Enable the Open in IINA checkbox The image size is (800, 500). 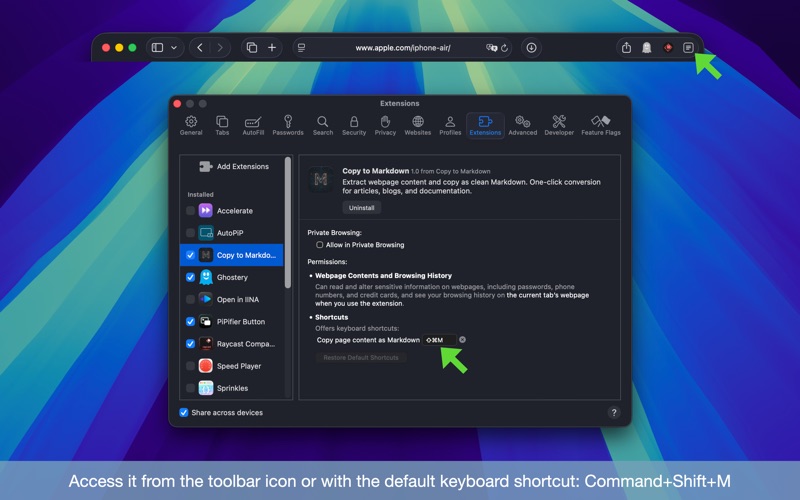pos(190,299)
